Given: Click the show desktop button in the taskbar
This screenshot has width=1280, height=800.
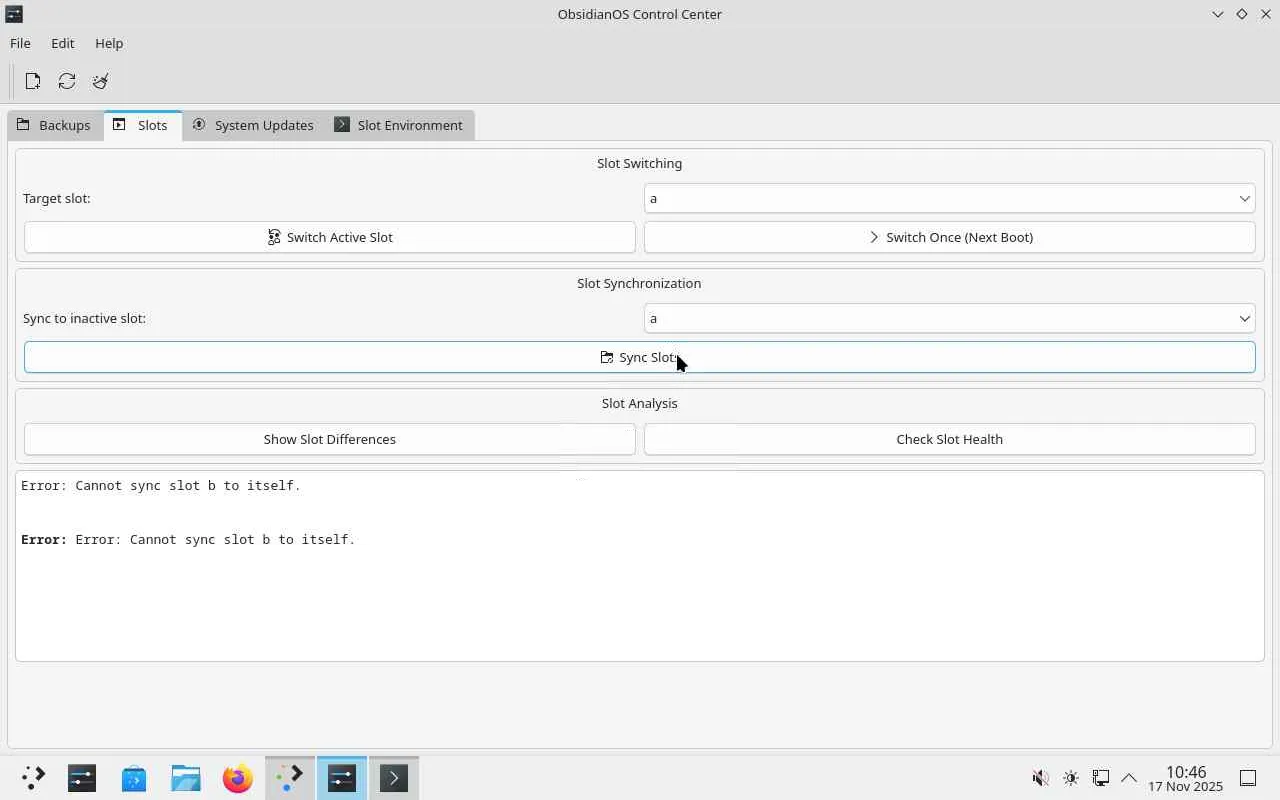Looking at the screenshot, I should (x=1248, y=778).
